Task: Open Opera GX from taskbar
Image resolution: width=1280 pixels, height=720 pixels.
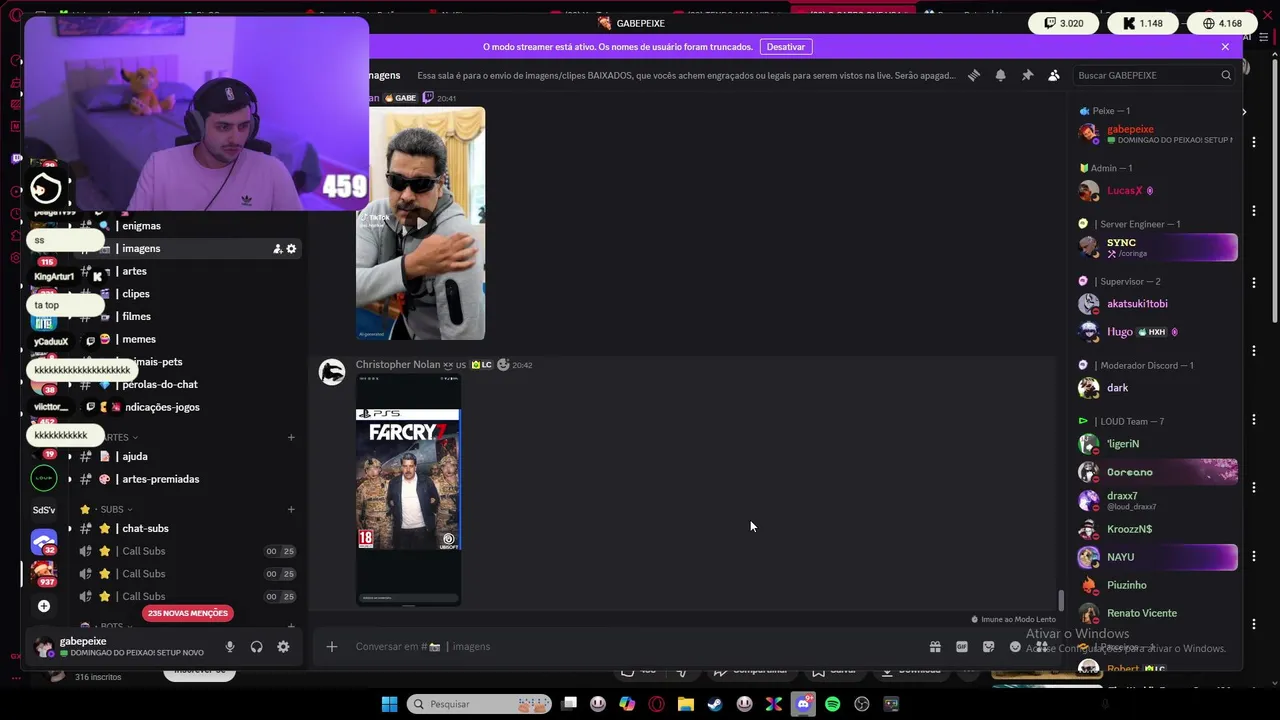Action: (657, 704)
